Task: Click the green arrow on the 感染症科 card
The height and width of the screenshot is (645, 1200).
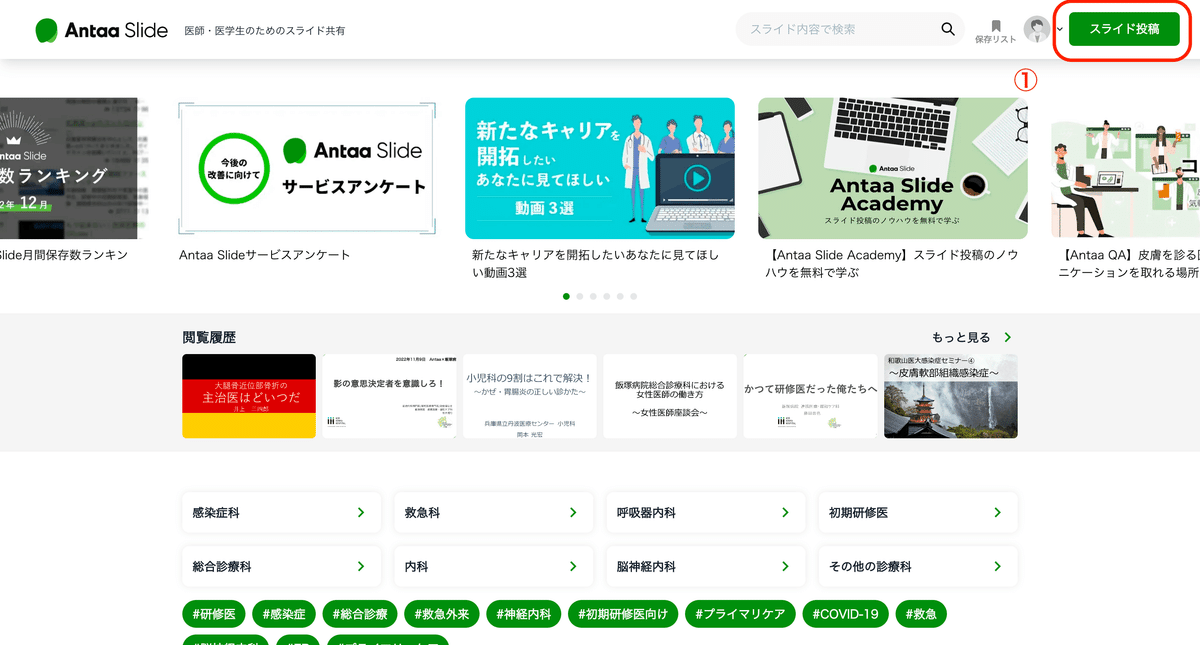Action: coord(360,512)
